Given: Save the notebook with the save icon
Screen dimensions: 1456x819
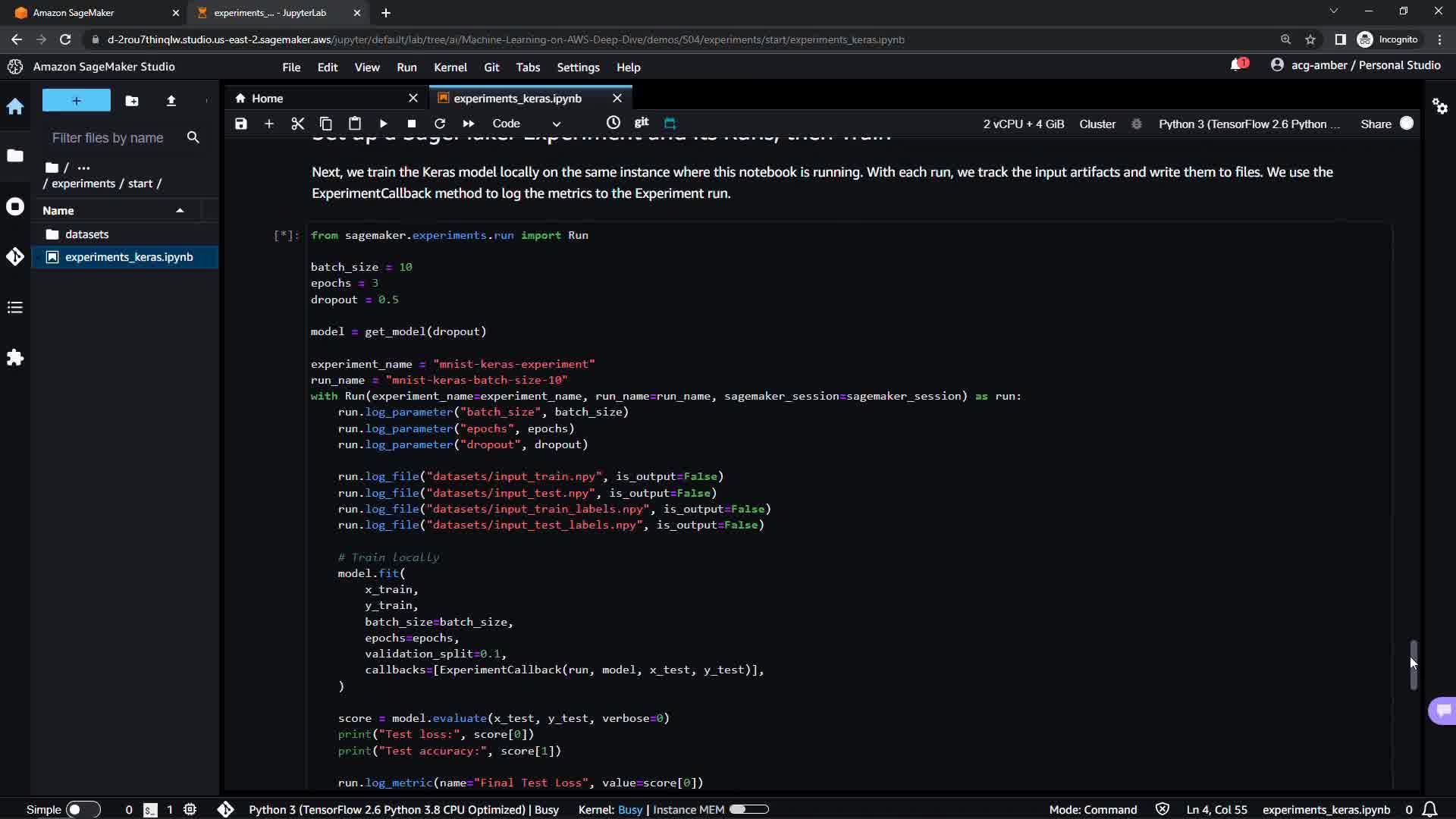Looking at the screenshot, I should coord(240,124).
